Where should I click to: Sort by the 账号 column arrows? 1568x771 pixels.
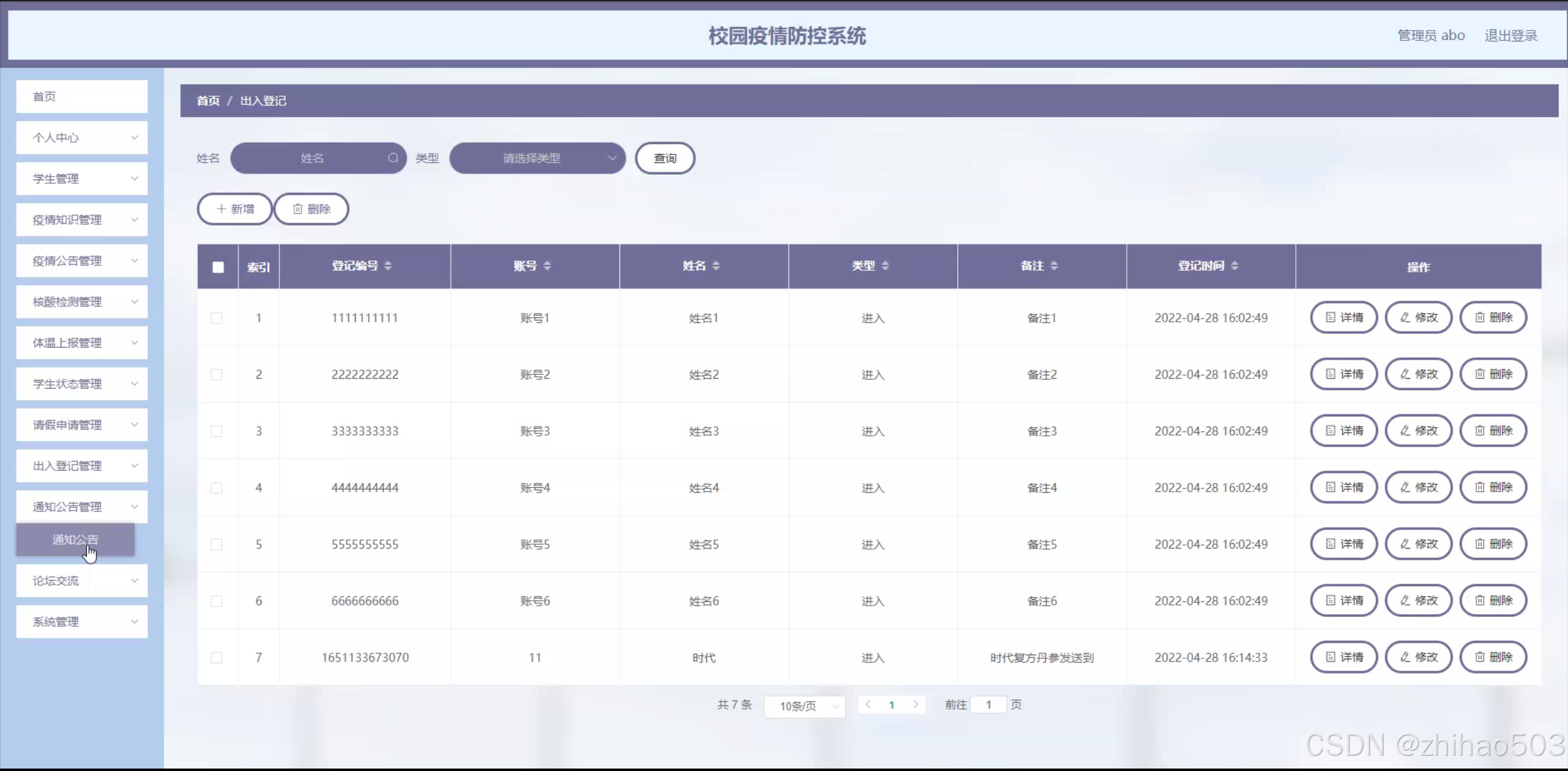tap(547, 265)
